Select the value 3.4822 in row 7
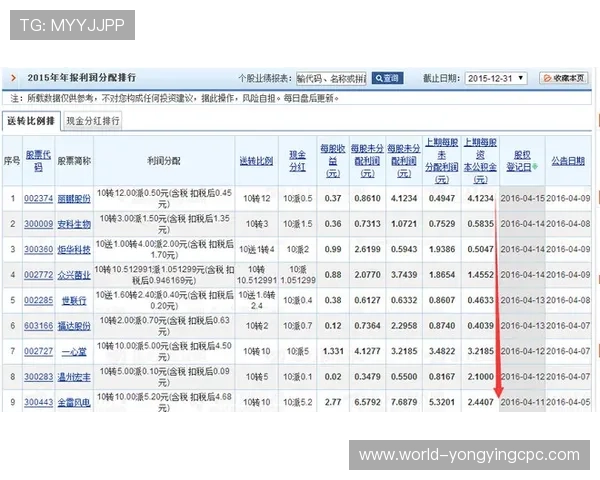 (442, 351)
